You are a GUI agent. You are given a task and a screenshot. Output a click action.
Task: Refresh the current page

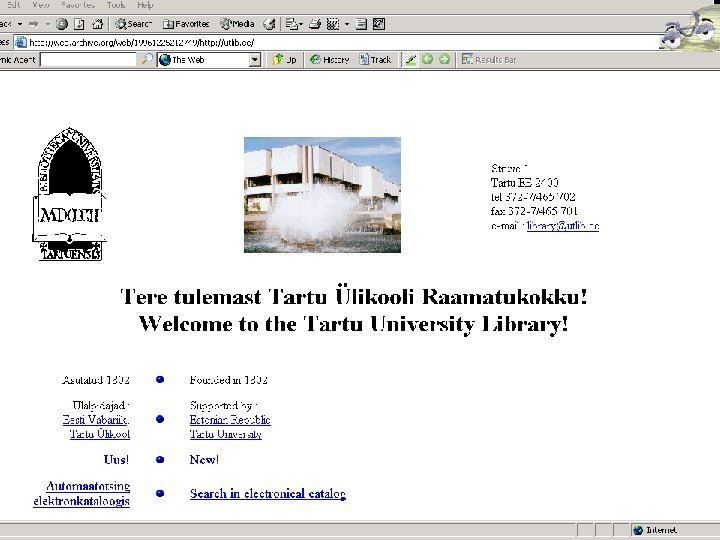[x=79, y=24]
